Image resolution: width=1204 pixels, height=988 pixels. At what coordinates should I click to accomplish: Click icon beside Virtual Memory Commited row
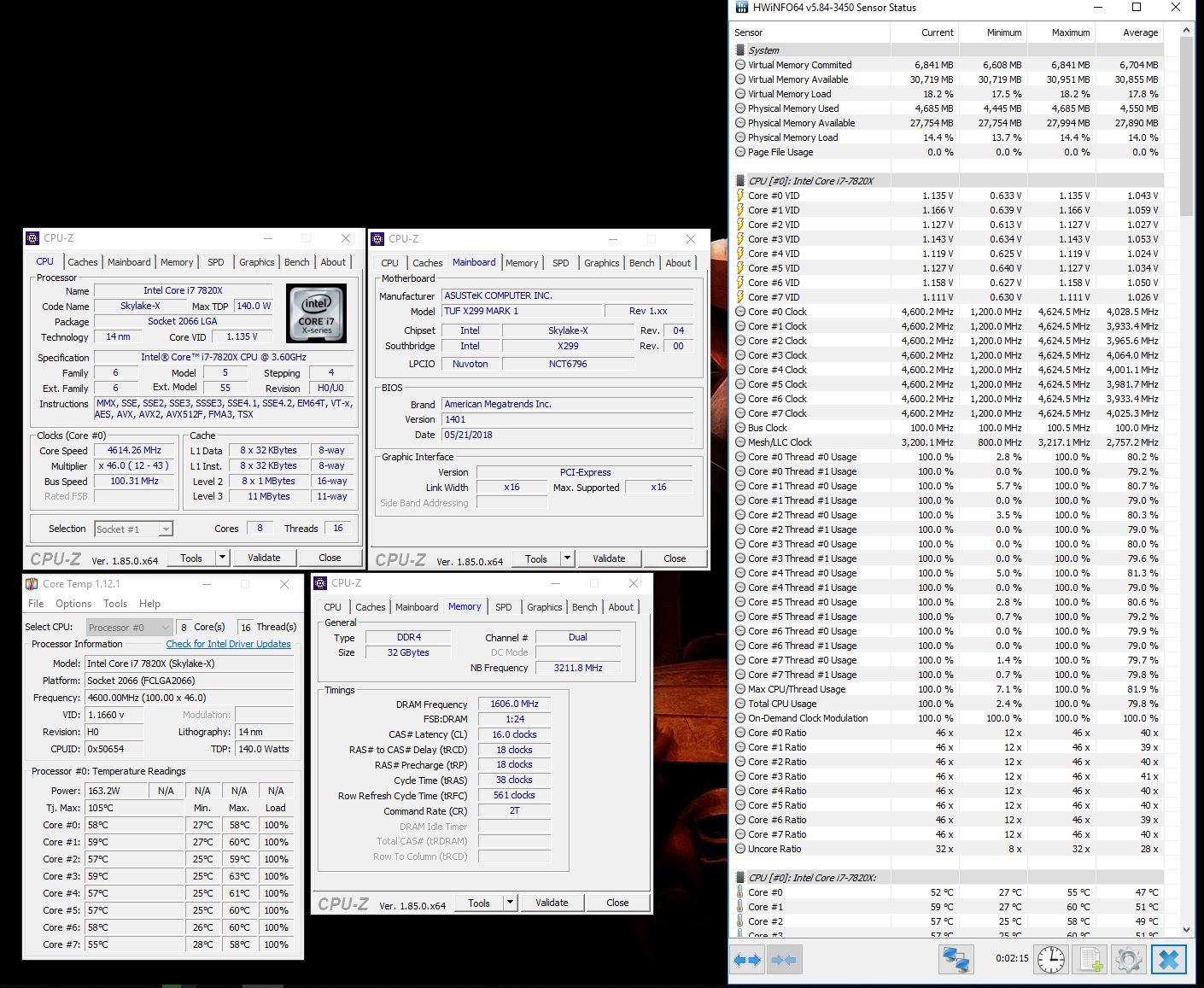(740, 65)
